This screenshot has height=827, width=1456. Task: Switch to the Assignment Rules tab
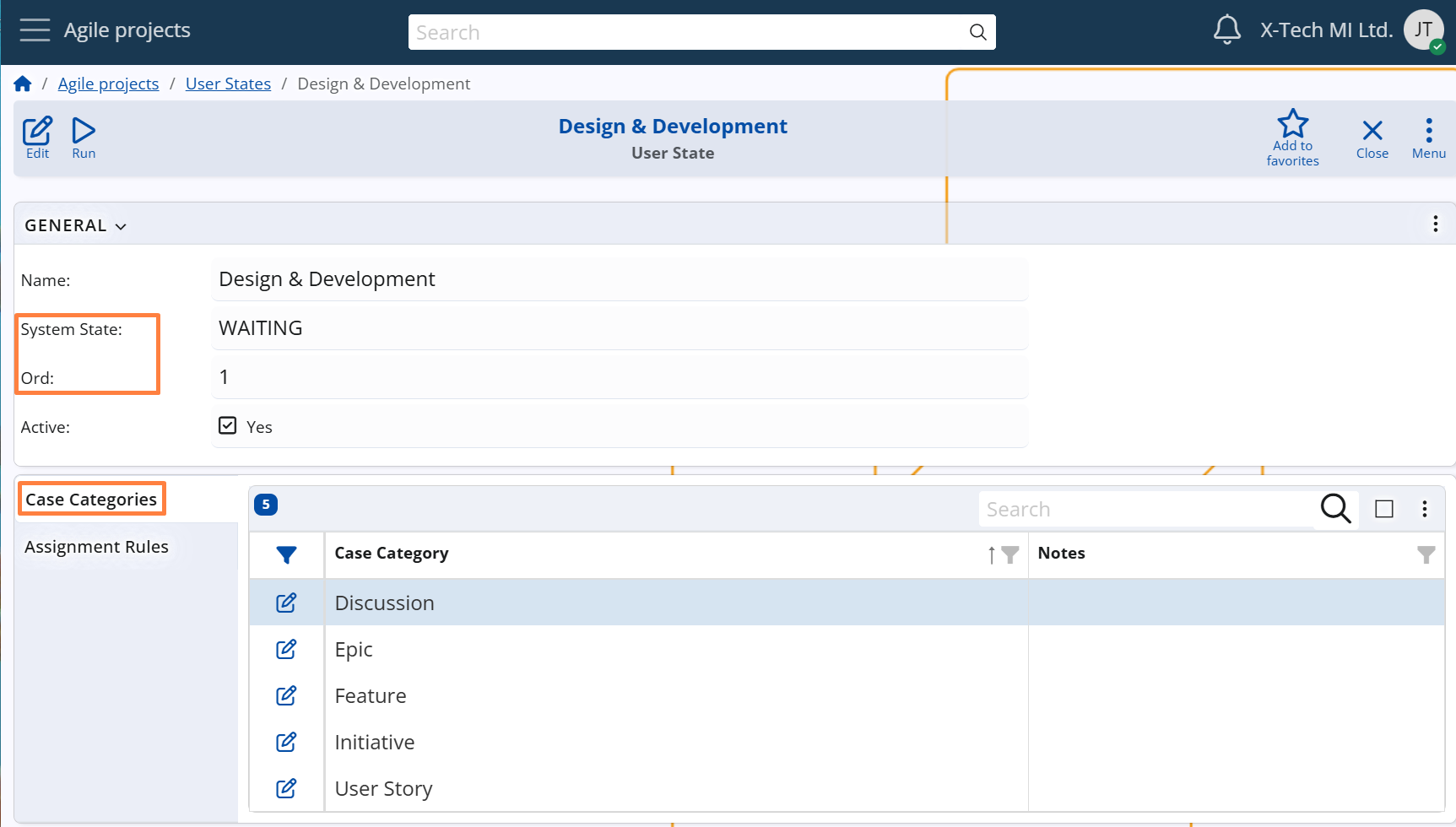(96, 547)
